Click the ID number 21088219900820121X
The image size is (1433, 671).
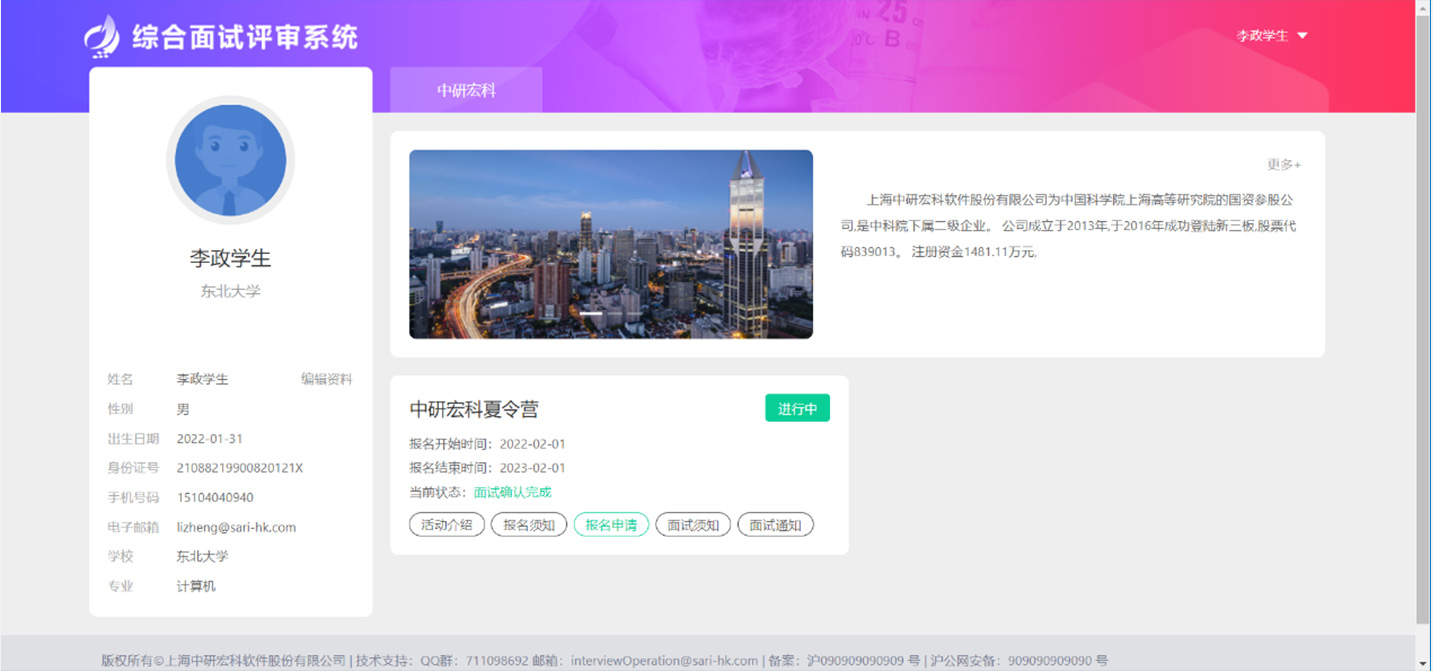click(x=240, y=468)
